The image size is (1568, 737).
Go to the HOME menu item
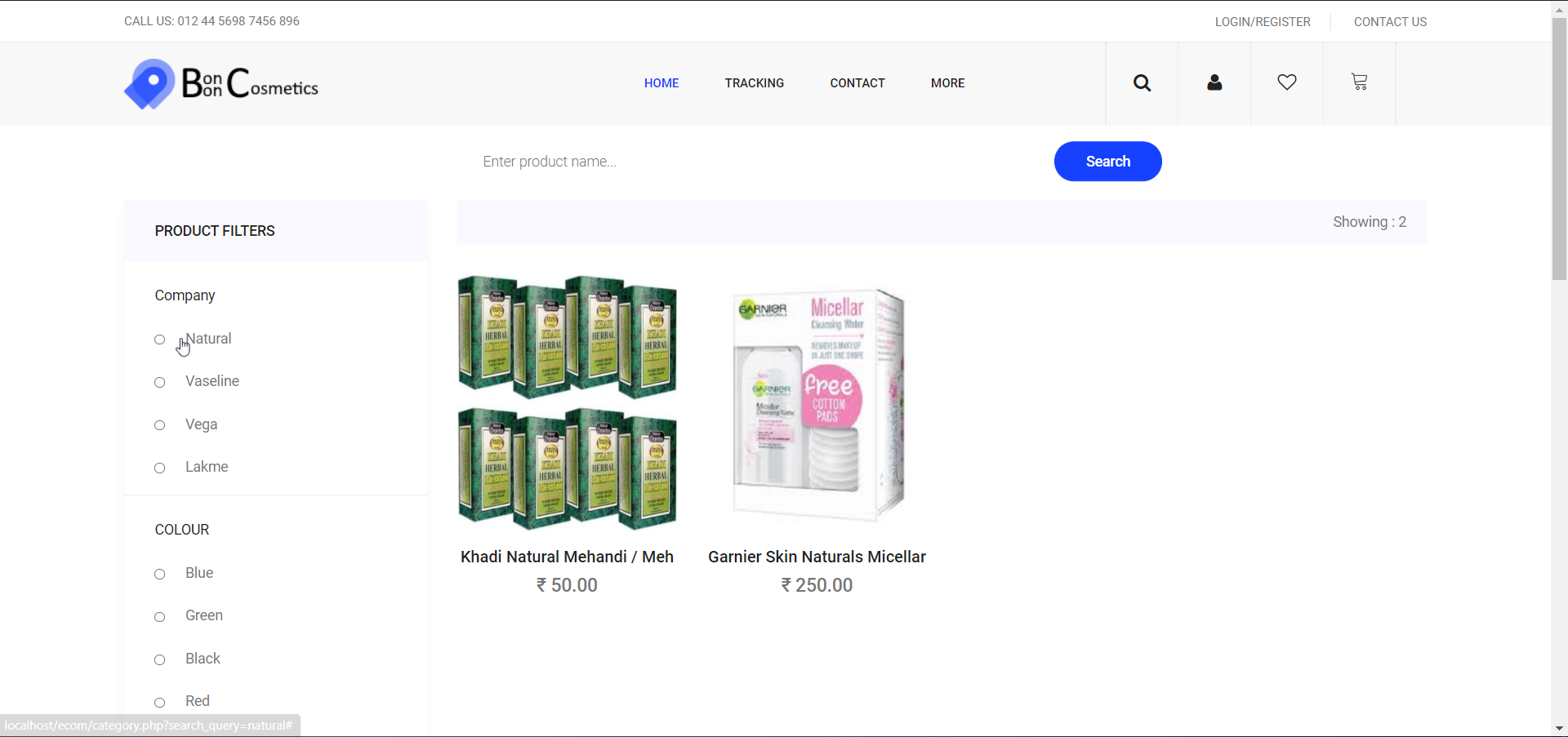coord(661,83)
